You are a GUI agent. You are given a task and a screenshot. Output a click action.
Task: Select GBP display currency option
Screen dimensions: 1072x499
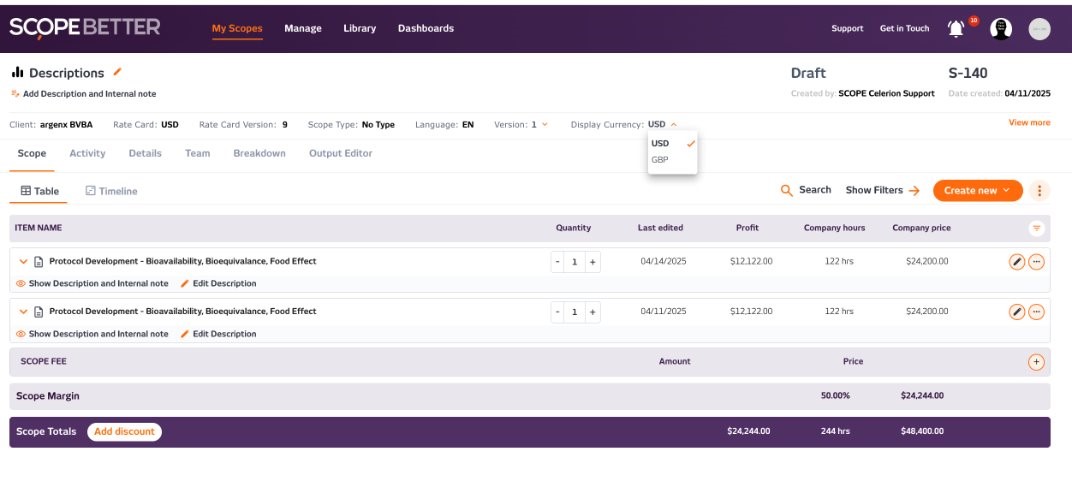click(x=672, y=160)
